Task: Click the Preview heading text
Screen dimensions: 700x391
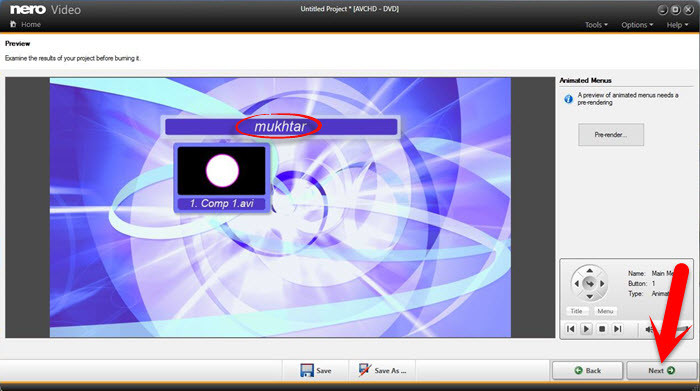Action: coord(17,44)
